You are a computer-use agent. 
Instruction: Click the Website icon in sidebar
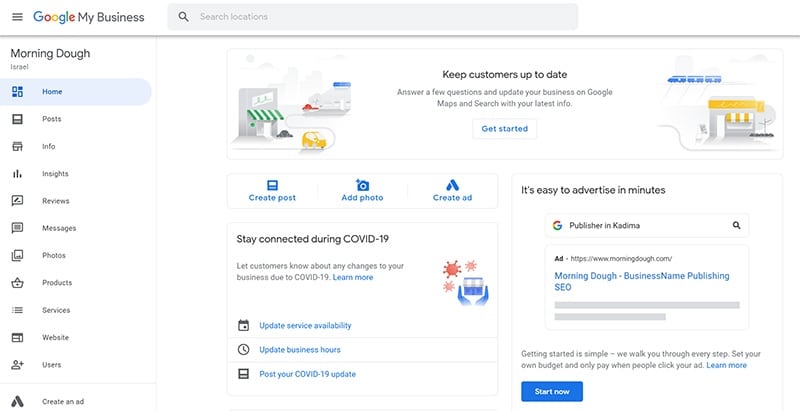[17, 338]
